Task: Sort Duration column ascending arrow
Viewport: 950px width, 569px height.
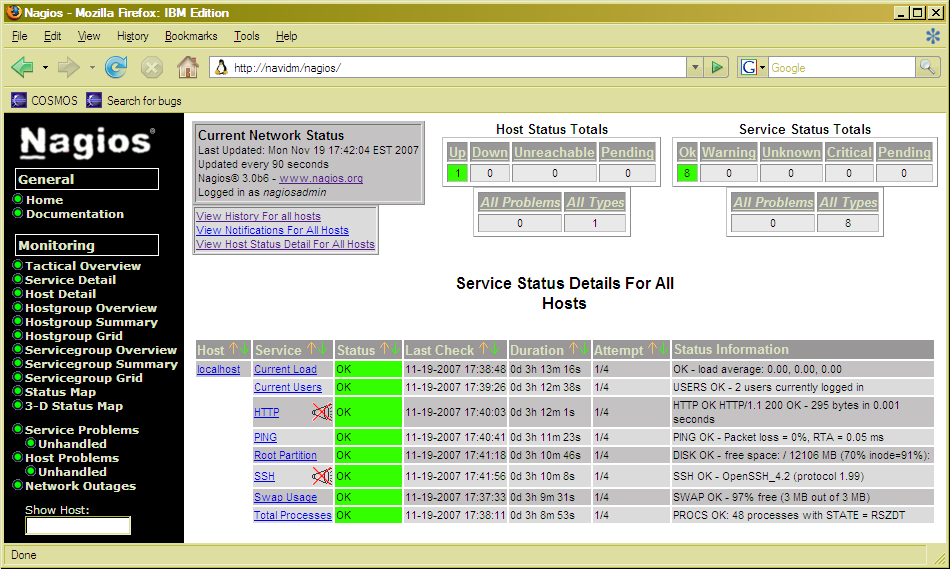Action: click(573, 349)
